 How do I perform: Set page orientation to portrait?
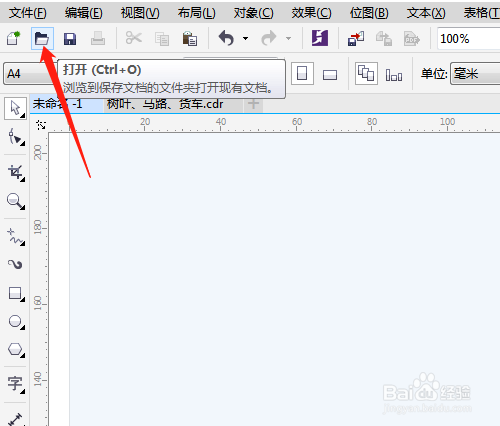pos(302,73)
